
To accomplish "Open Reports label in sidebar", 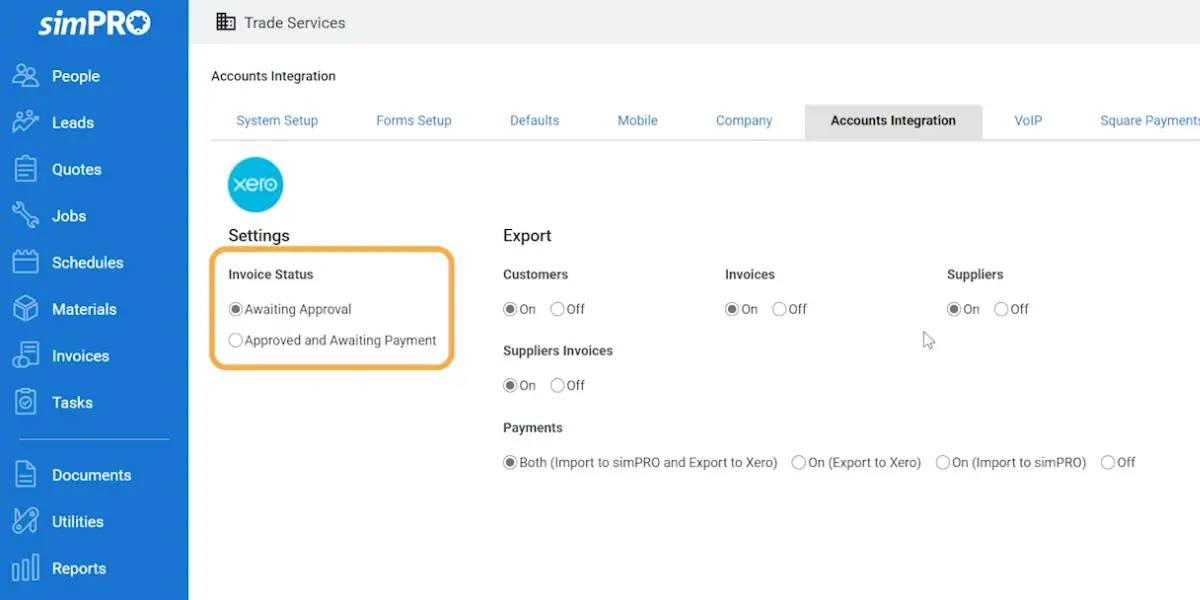I will coord(79,568).
